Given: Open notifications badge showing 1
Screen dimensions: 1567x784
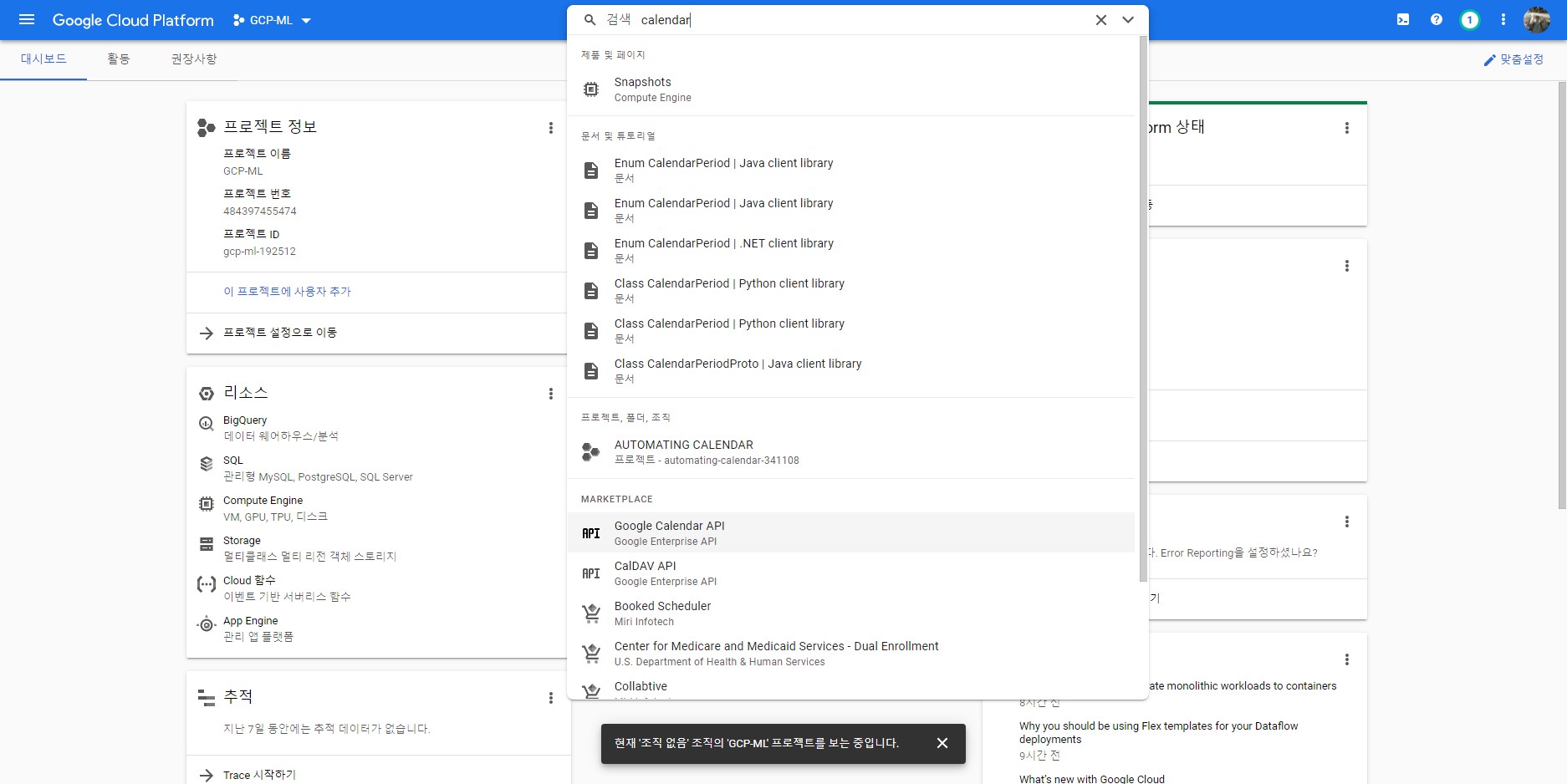Looking at the screenshot, I should pos(1470,20).
